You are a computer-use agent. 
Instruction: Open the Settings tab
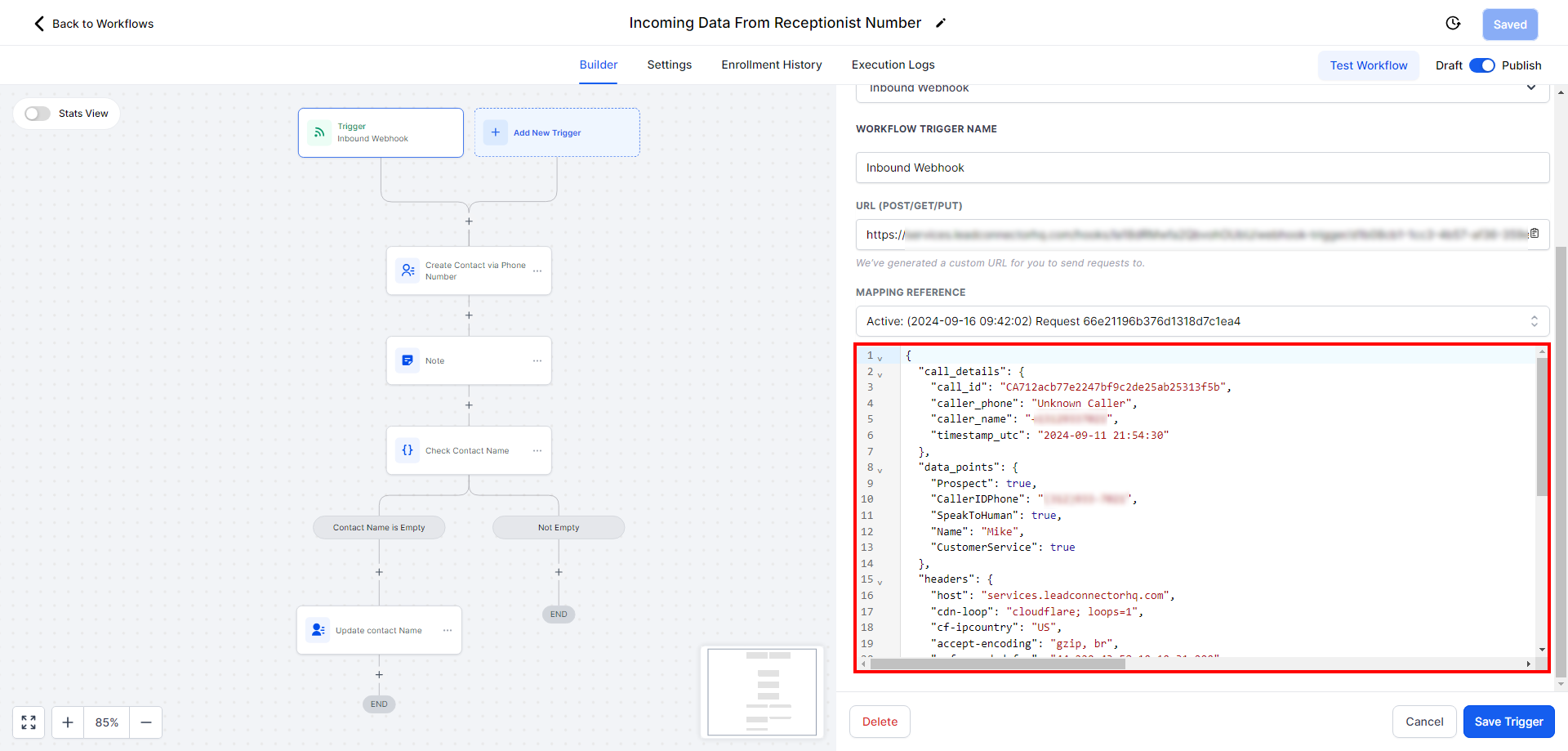tap(669, 65)
